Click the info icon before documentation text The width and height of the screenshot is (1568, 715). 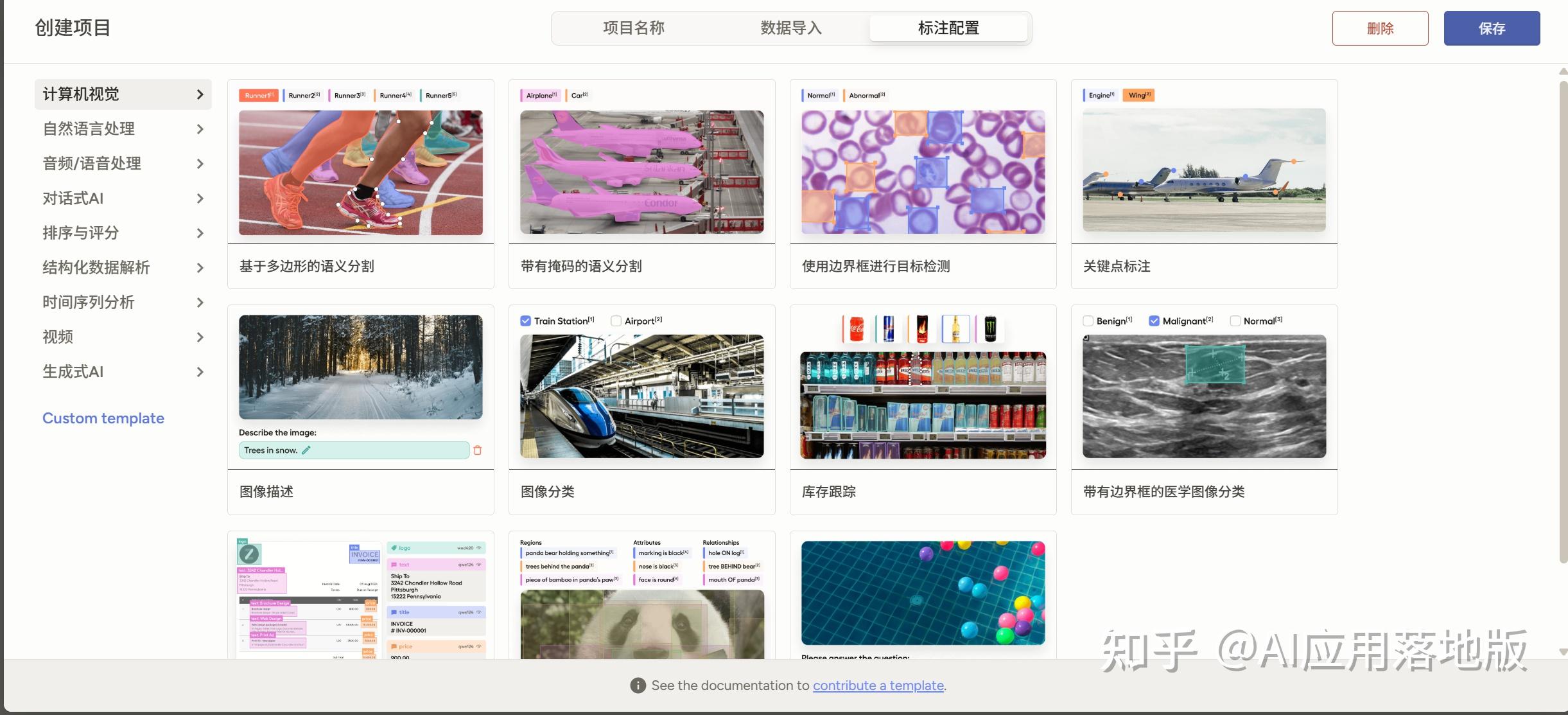click(638, 685)
